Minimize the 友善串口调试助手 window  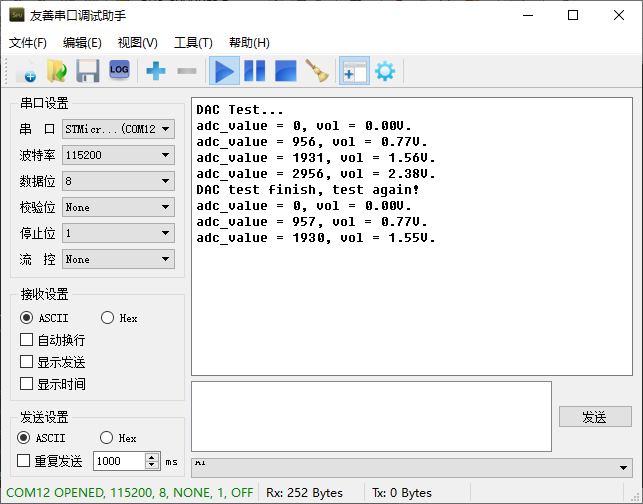[x=528, y=15]
